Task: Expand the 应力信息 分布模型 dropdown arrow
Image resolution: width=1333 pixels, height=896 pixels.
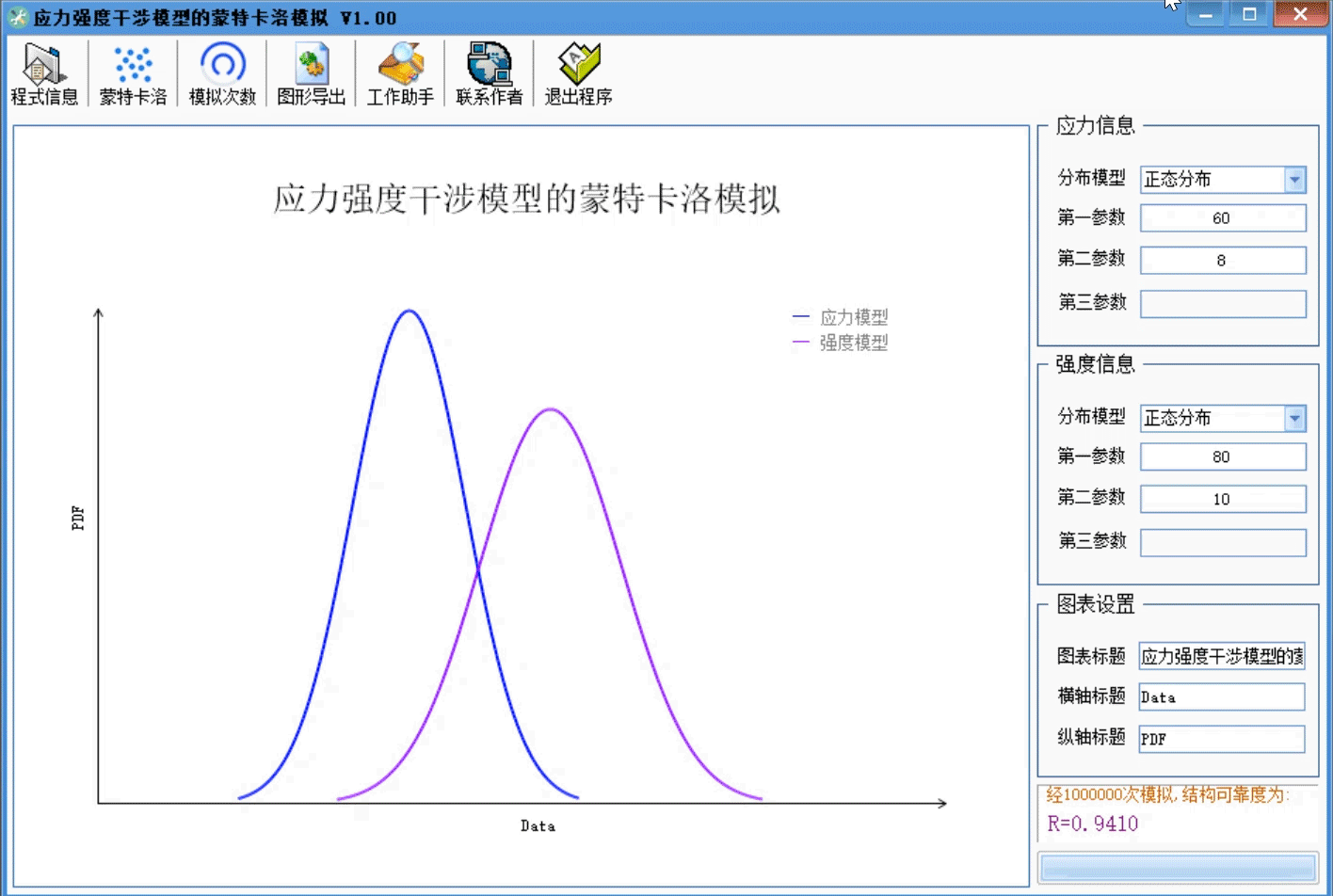Action: [x=1294, y=179]
